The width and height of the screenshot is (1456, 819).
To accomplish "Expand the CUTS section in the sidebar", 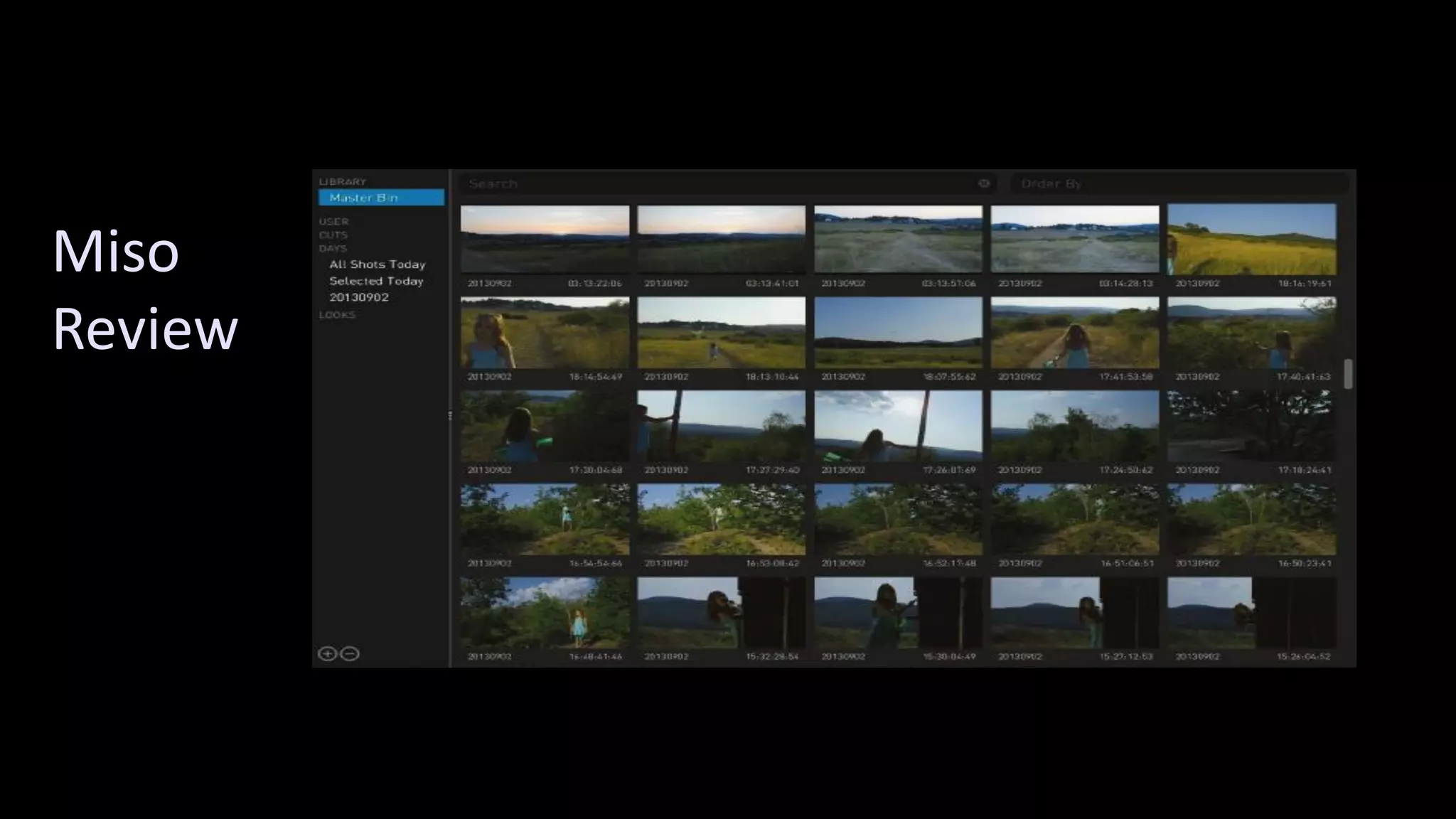I will pyautogui.click(x=333, y=235).
